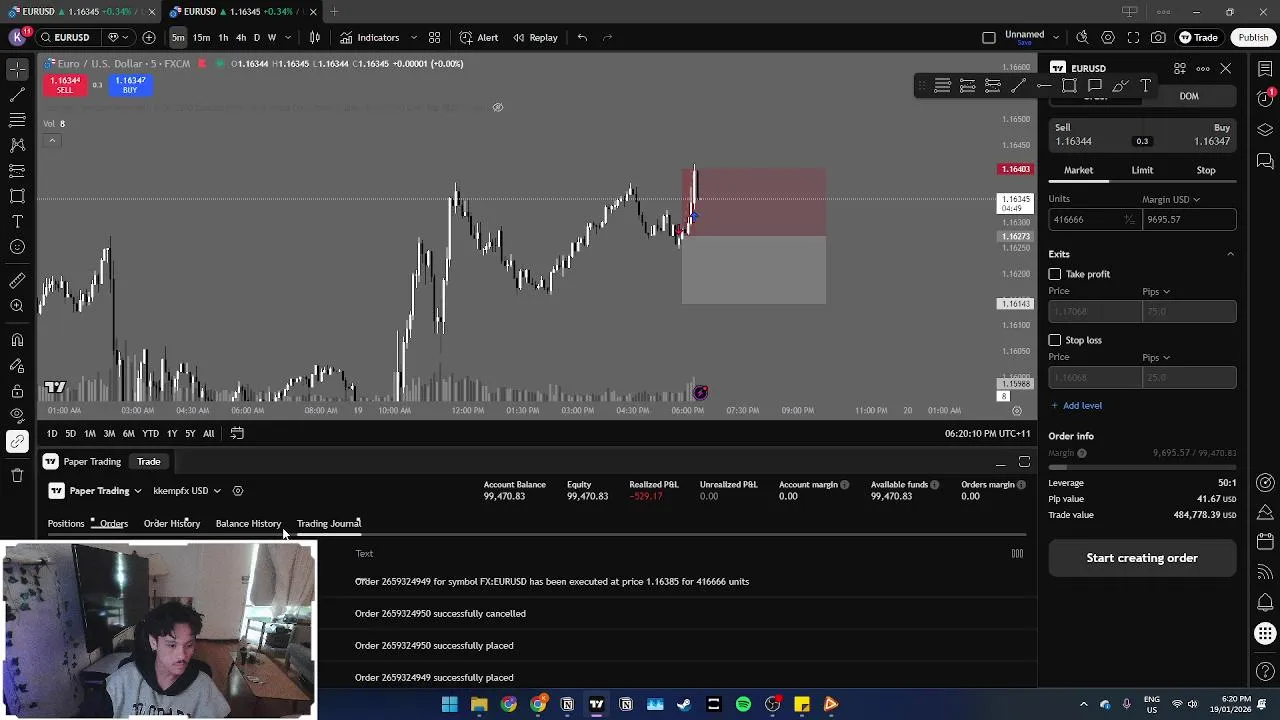Select the 5m timeframe

pyautogui.click(x=177, y=37)
